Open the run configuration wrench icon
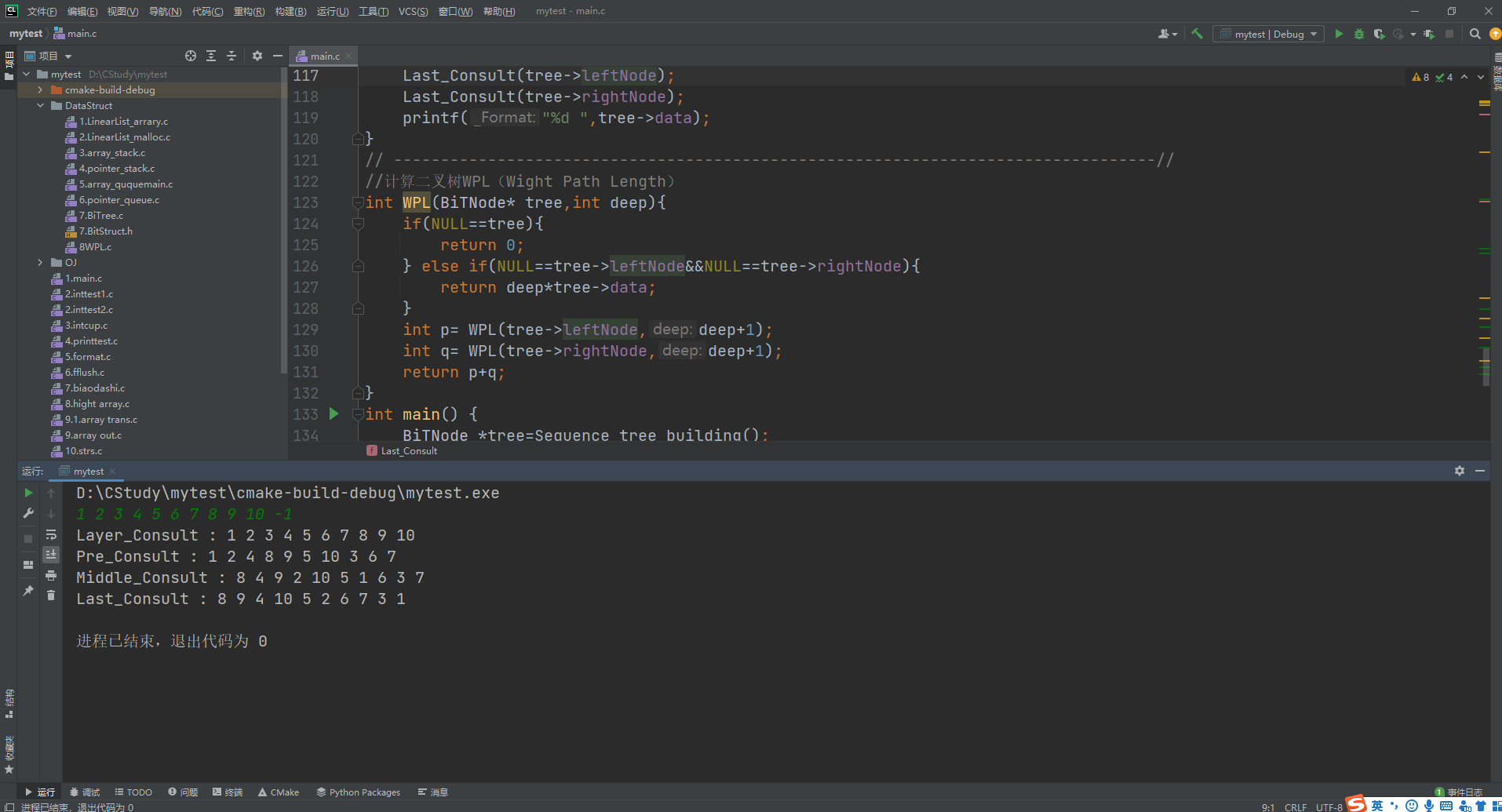The width and height of the screenshot is (1502, 812). pos(28,513)
